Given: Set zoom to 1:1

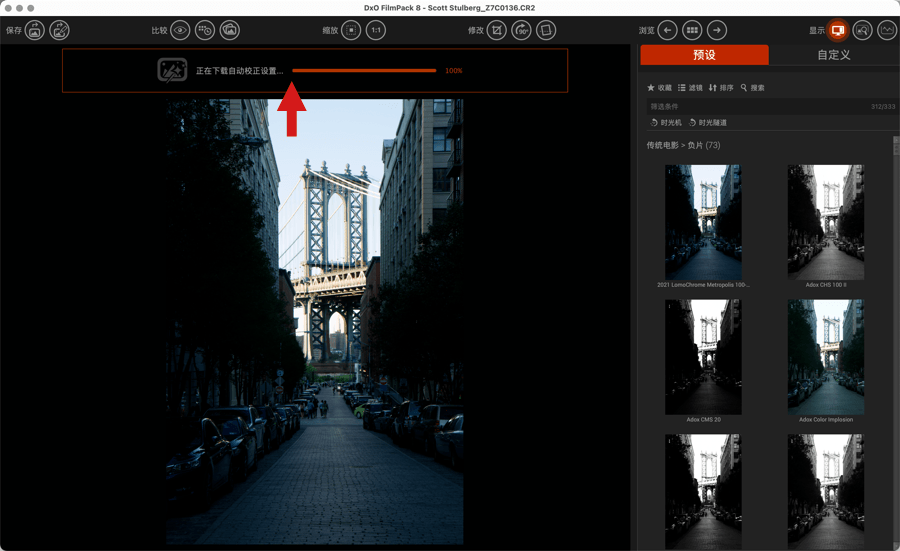Looking at the screenshot, I should tap(376, 31).
